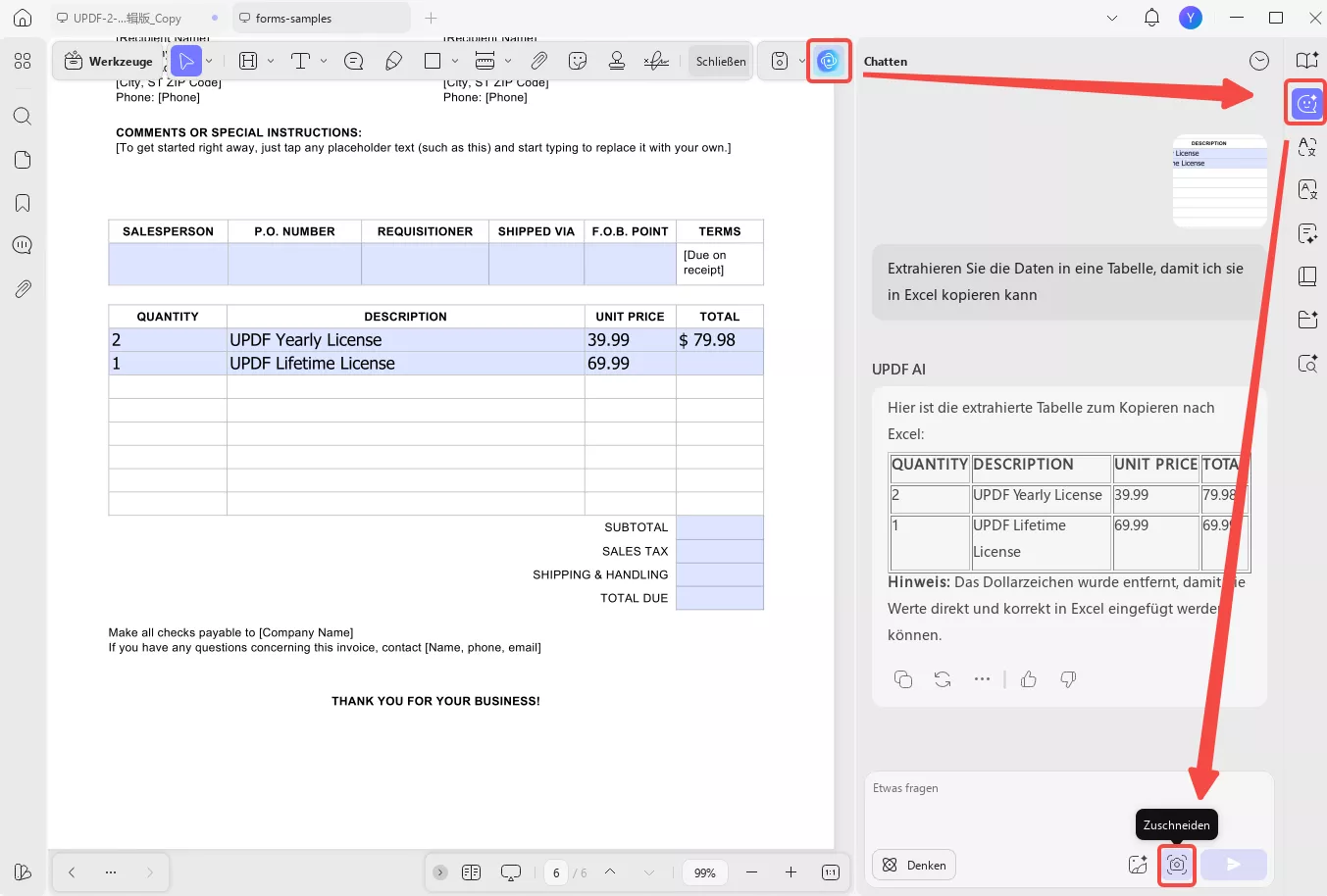1327x896 pixels.
Task: Expand the shape tool options chevron
Action: click(x=454, y=61)
